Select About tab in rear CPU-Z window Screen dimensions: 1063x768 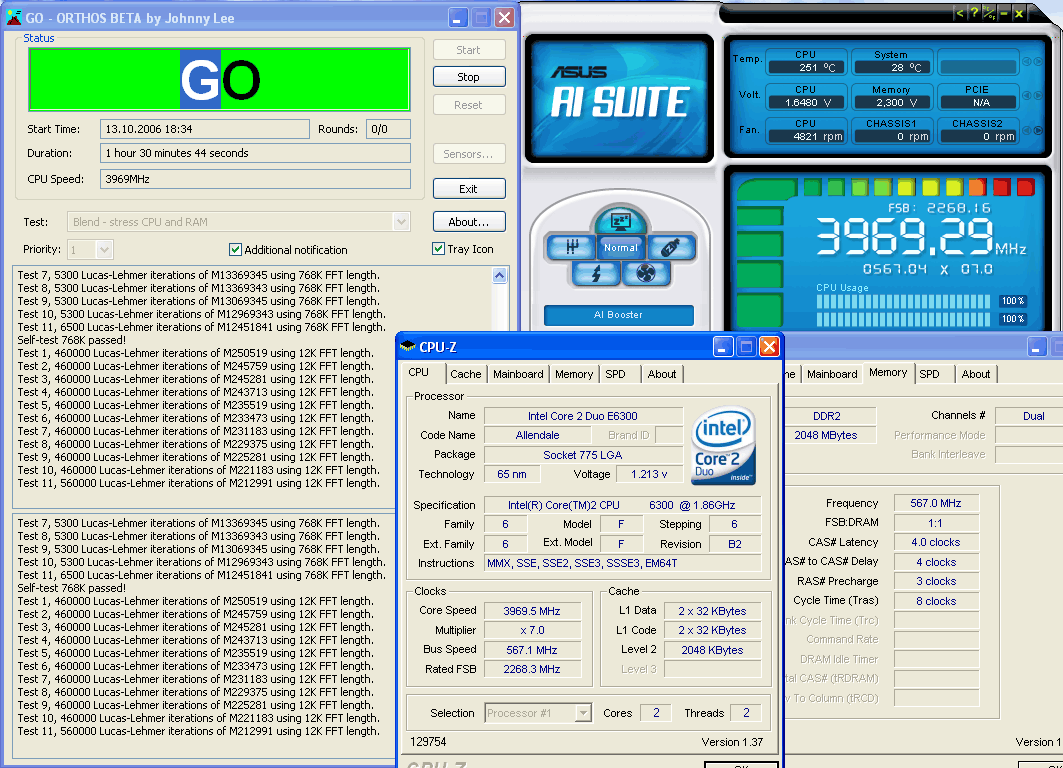pos(976,374)
